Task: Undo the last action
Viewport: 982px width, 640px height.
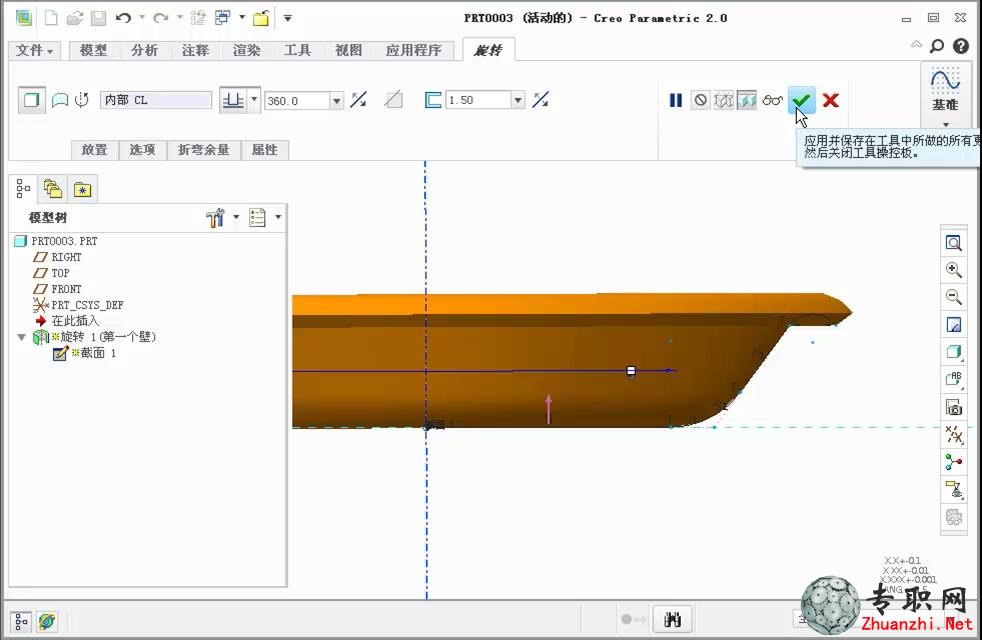Action: [x=123, y=18]
